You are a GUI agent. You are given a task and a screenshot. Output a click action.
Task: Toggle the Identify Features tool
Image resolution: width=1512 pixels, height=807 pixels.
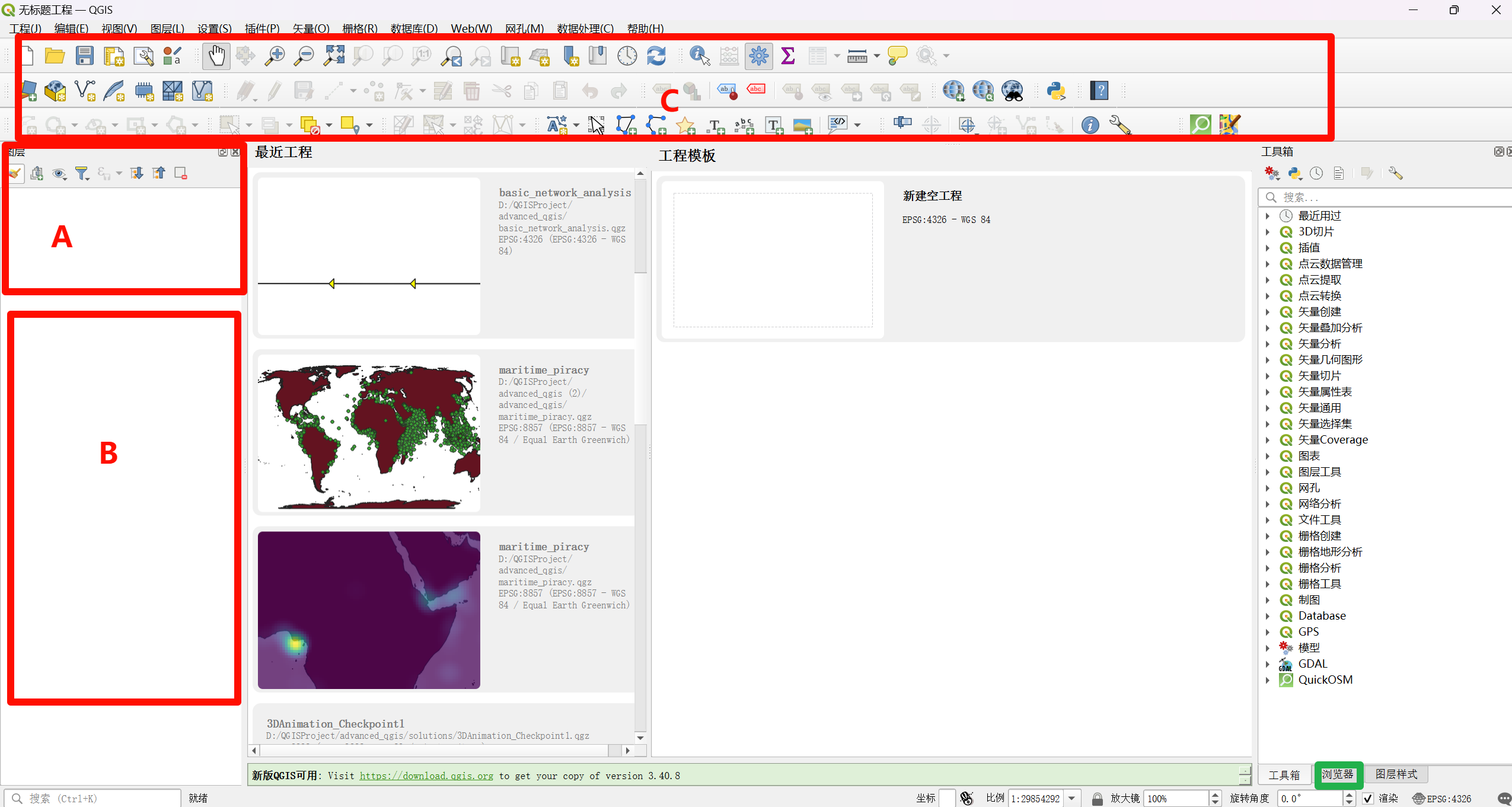pyautogui.click(x=700, y=56)
